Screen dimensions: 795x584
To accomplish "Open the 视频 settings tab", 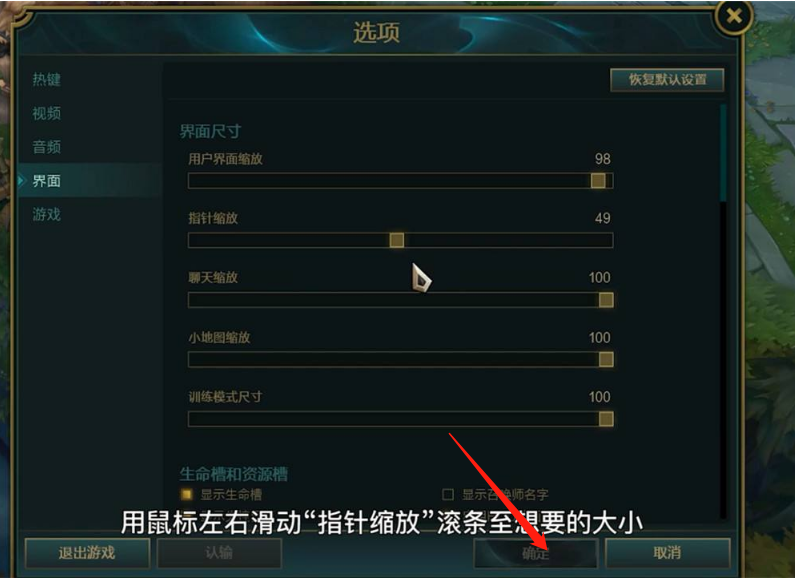I will (47, 113).
